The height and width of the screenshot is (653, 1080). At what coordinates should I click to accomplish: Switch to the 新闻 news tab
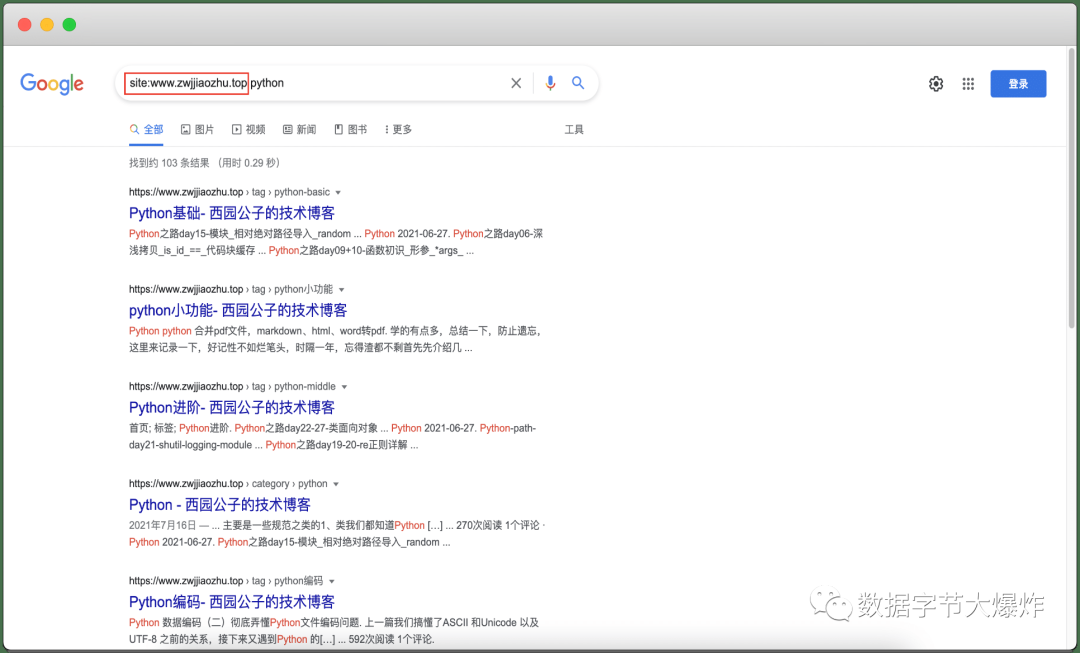click(x=299, y=129)
